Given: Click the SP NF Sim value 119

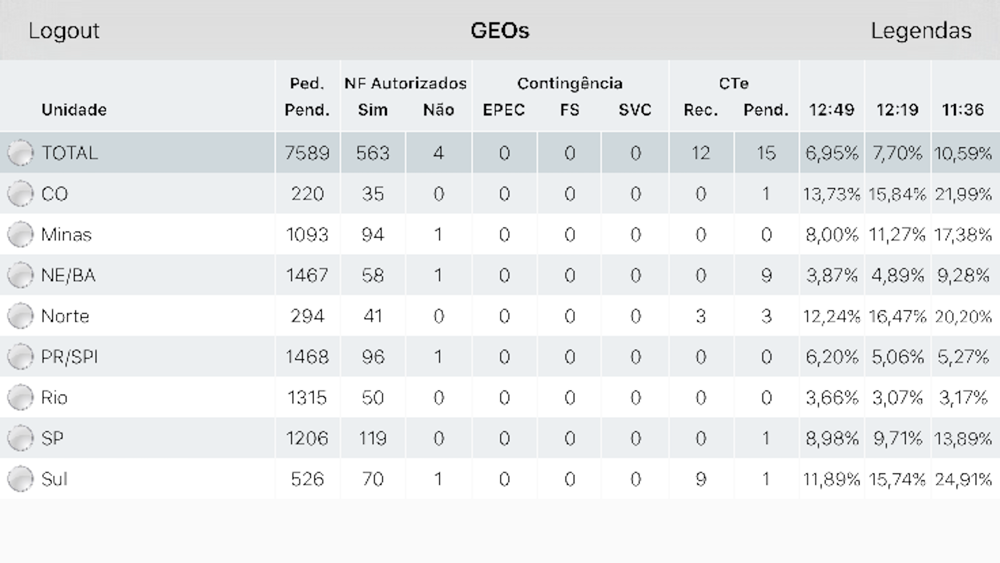Looking at the screenshot, I should 372,439.
